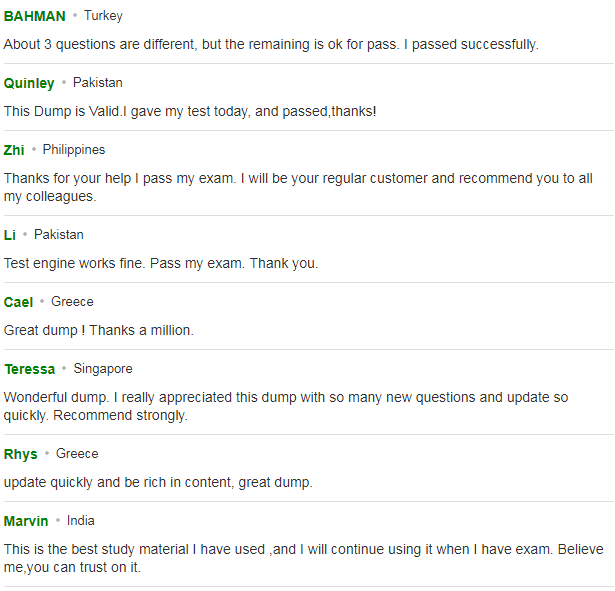This screenshot has width=615, height=591.
Task: Click the review text 'Great dump ! Thanks a million.'
Action: pos(98,330)
